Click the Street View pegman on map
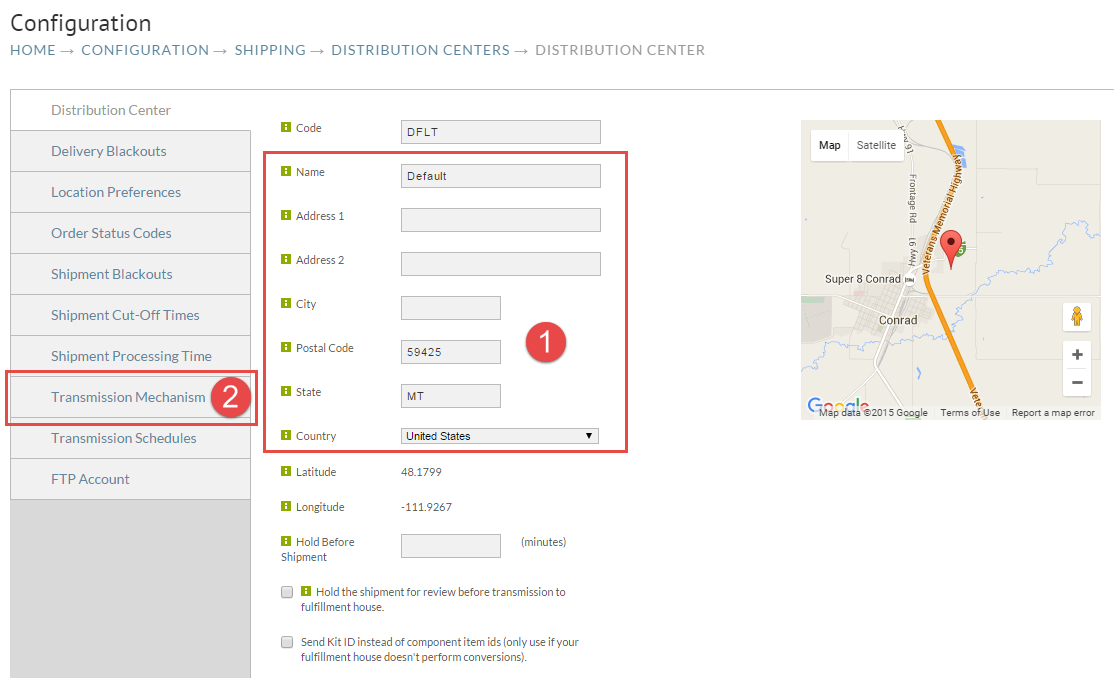This screenshot has width=1114, height=678. (1077, 316)
